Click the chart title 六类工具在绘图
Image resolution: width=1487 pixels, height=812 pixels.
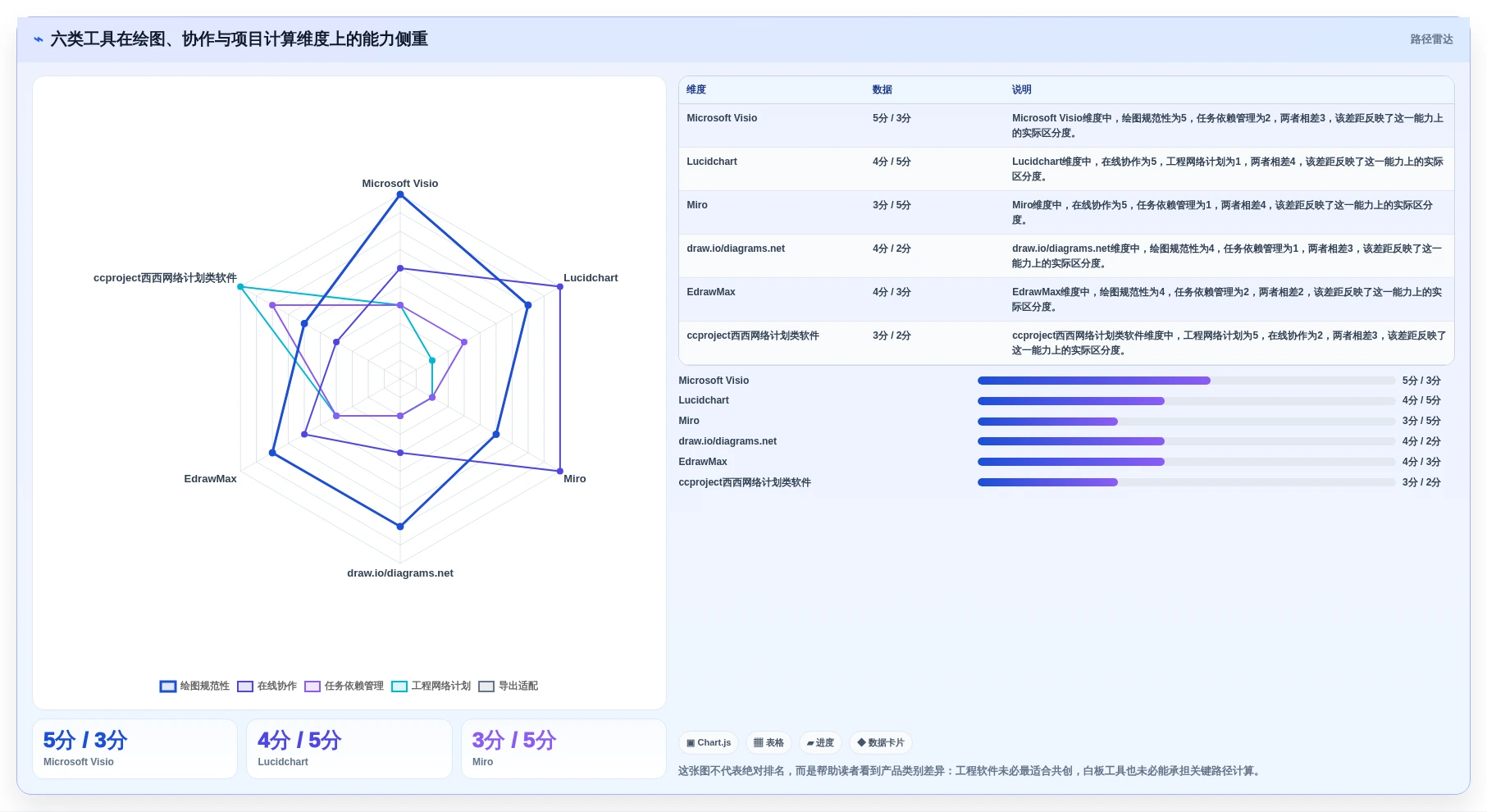point(239,39)
